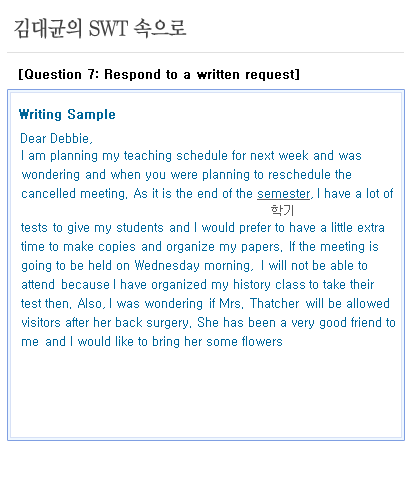Click the name 'Thatcher' in the text

275,304
